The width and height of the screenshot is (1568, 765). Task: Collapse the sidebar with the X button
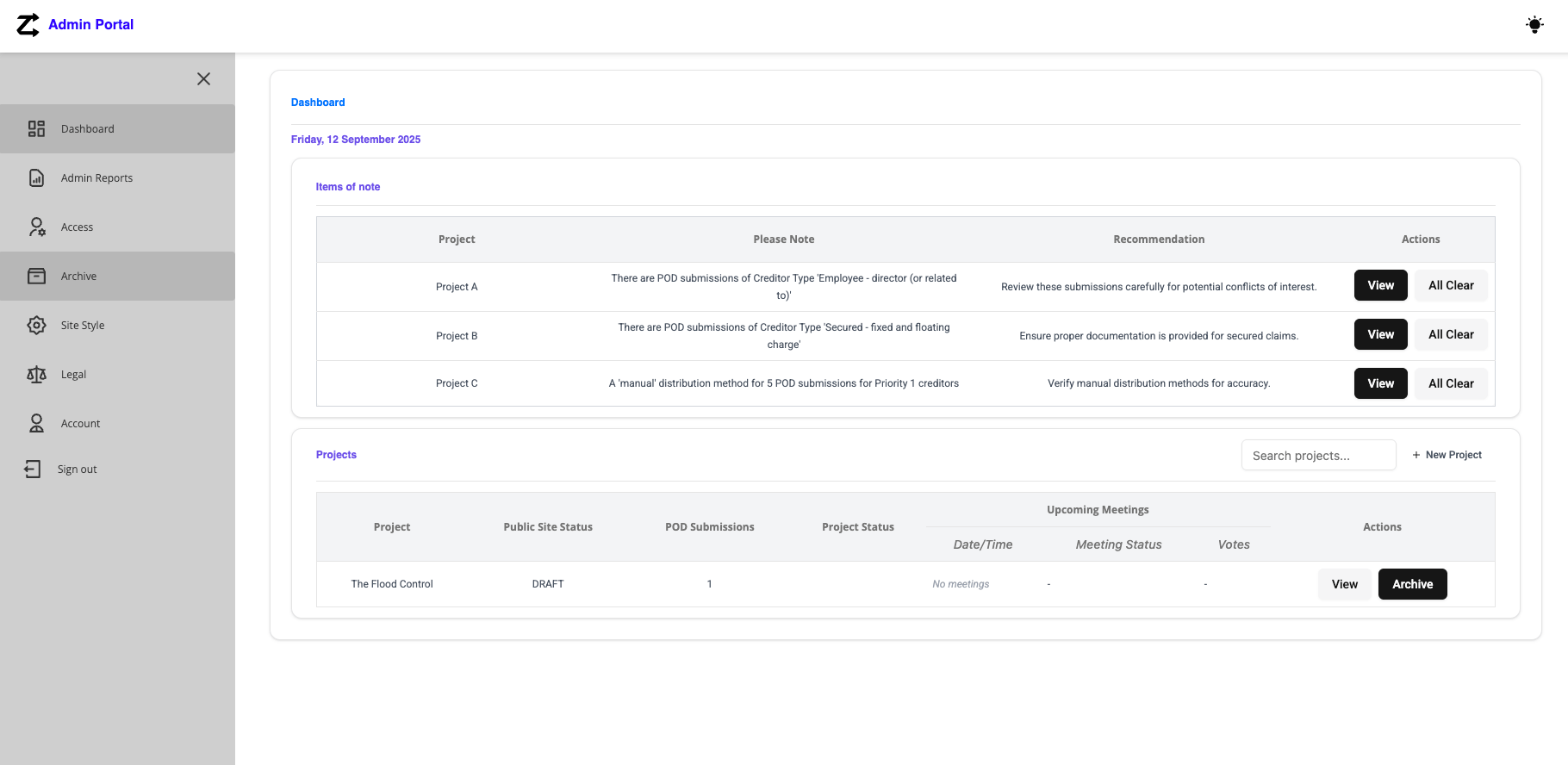click(x=203, y=79)
